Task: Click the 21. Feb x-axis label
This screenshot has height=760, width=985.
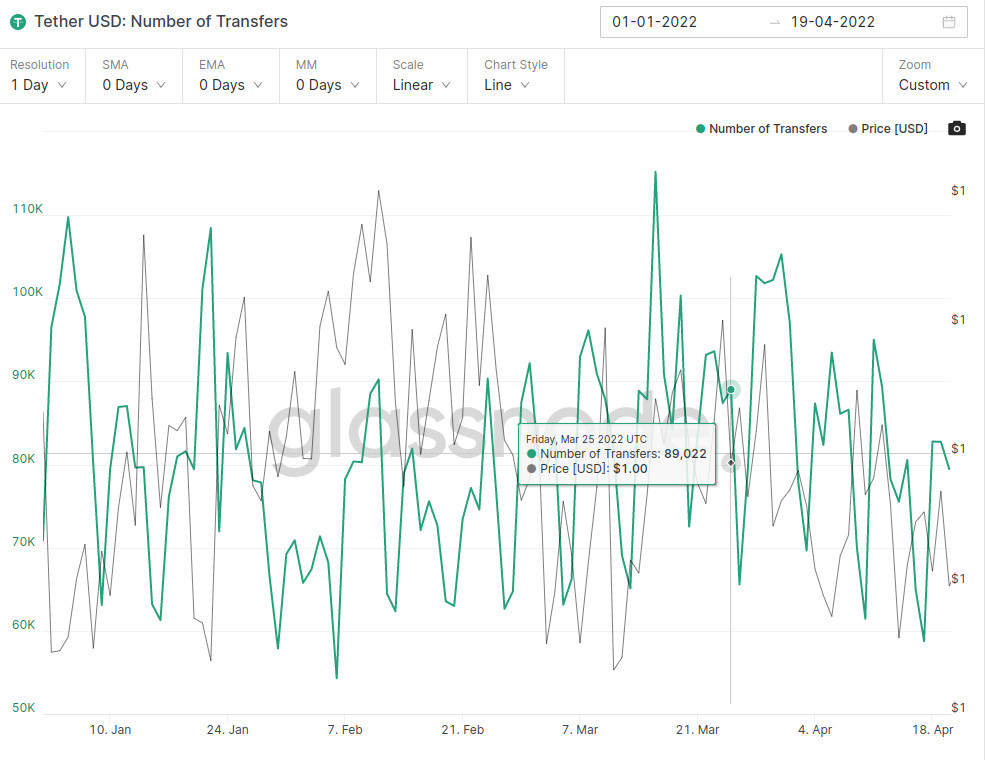Action: (462, 730)
